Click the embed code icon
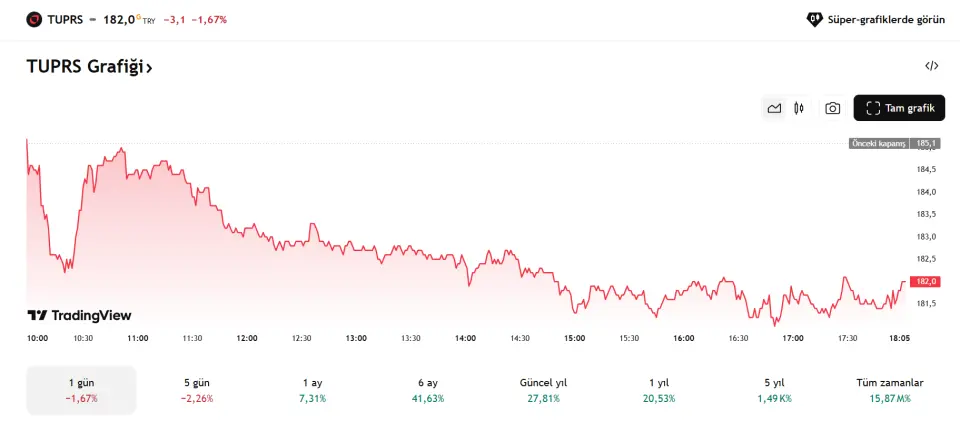The width and height of the screenshot is (960, 422). [931, 67]
